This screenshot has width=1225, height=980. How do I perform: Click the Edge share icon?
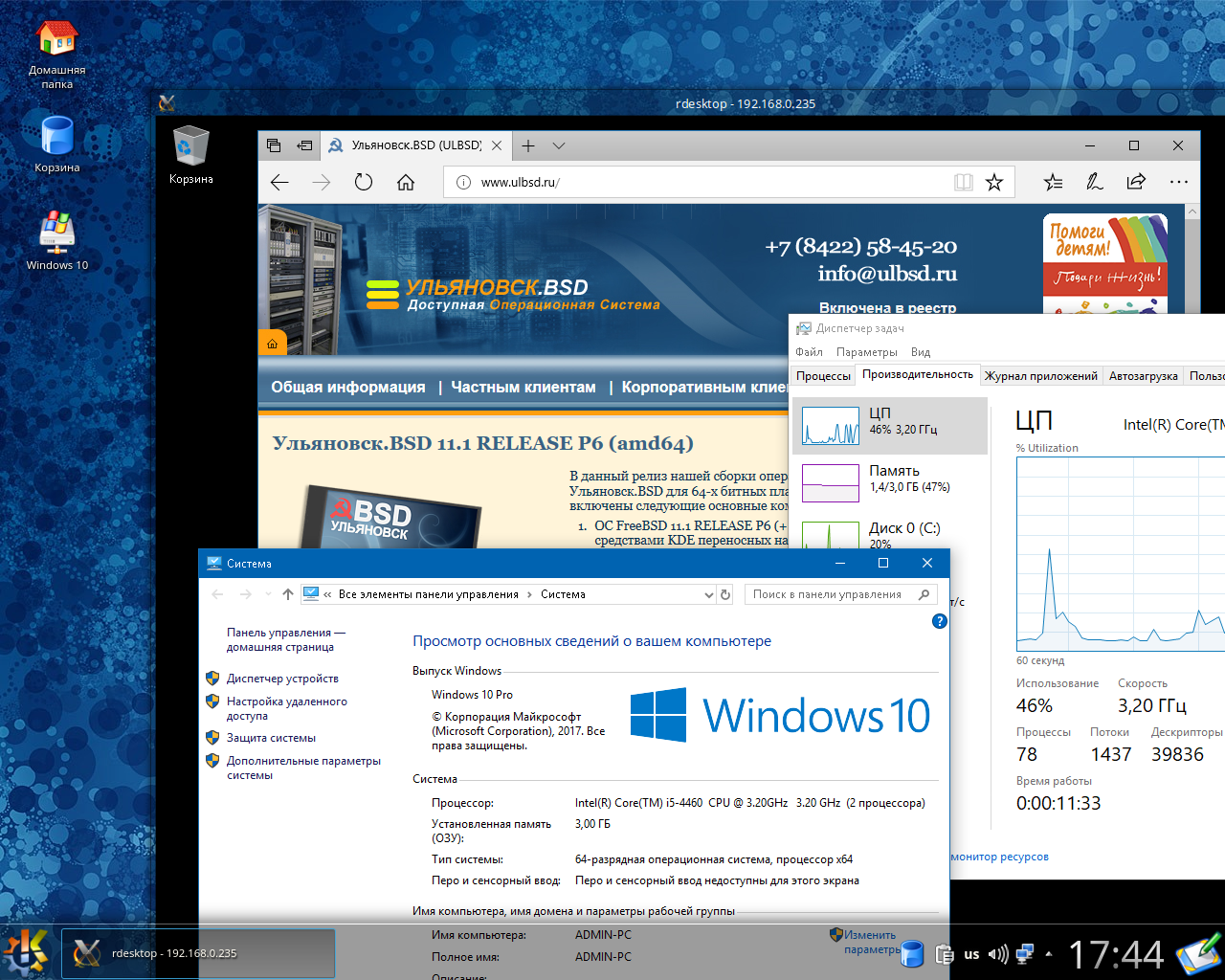(1136, 182)
